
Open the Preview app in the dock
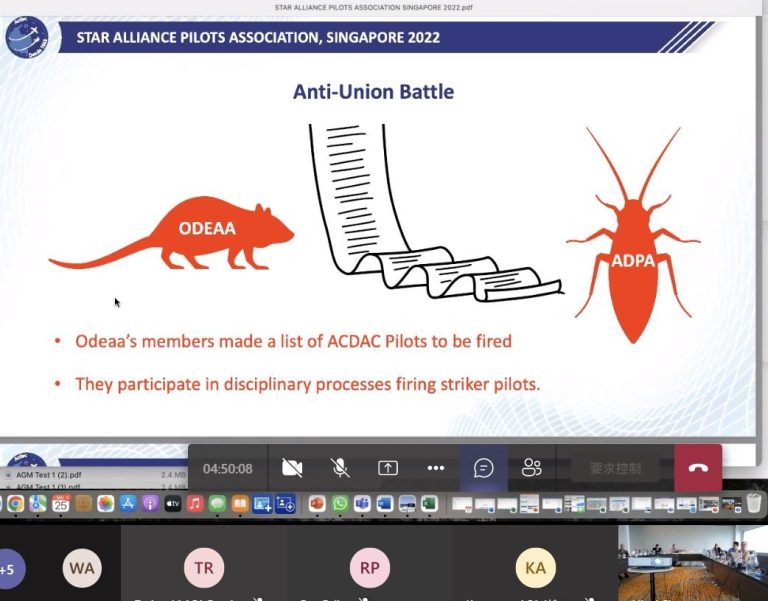[408, 504]
